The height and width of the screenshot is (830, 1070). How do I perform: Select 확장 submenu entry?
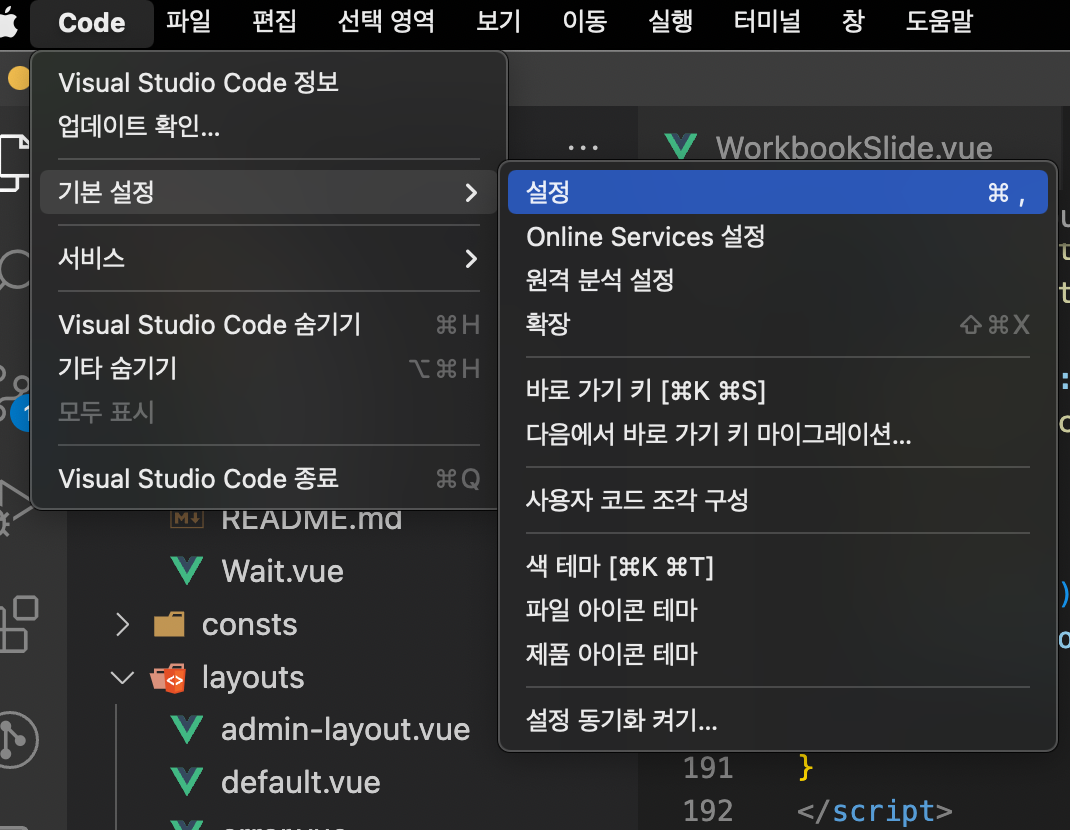click(777, 324)
